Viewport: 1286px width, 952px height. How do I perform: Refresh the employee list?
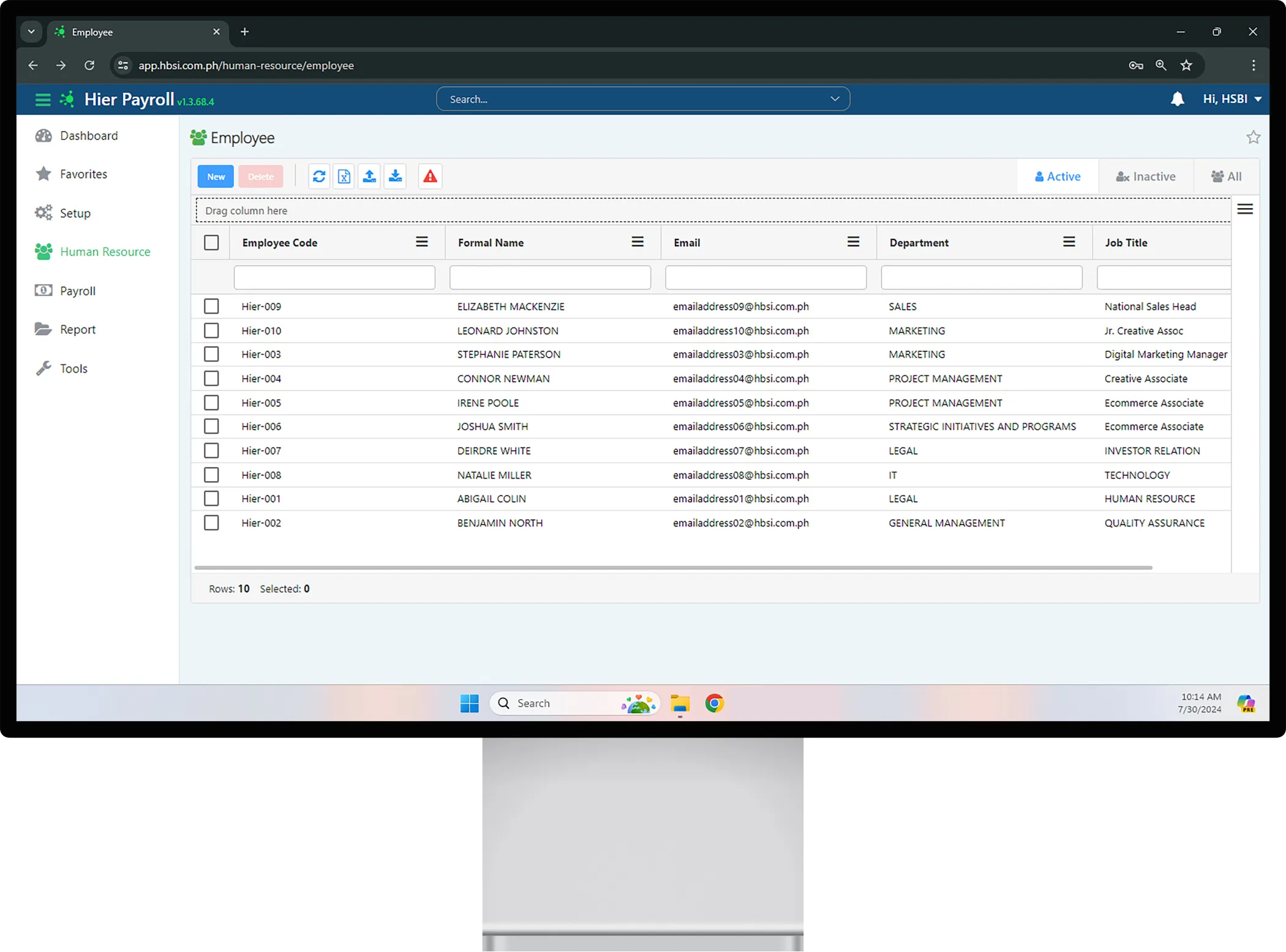pyautogui.click(x=318, y=176)
